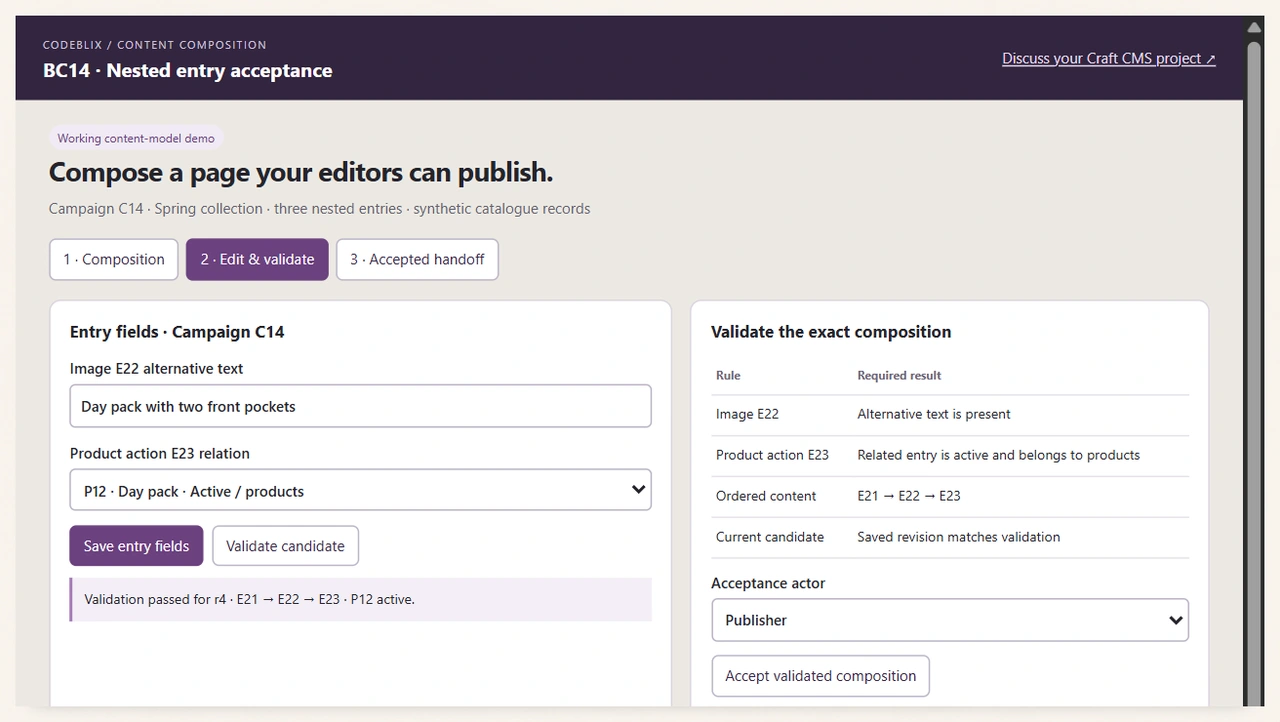Expand the Acceptance actor dropdown
1280x722 pixels.
(x=950, y=620)
